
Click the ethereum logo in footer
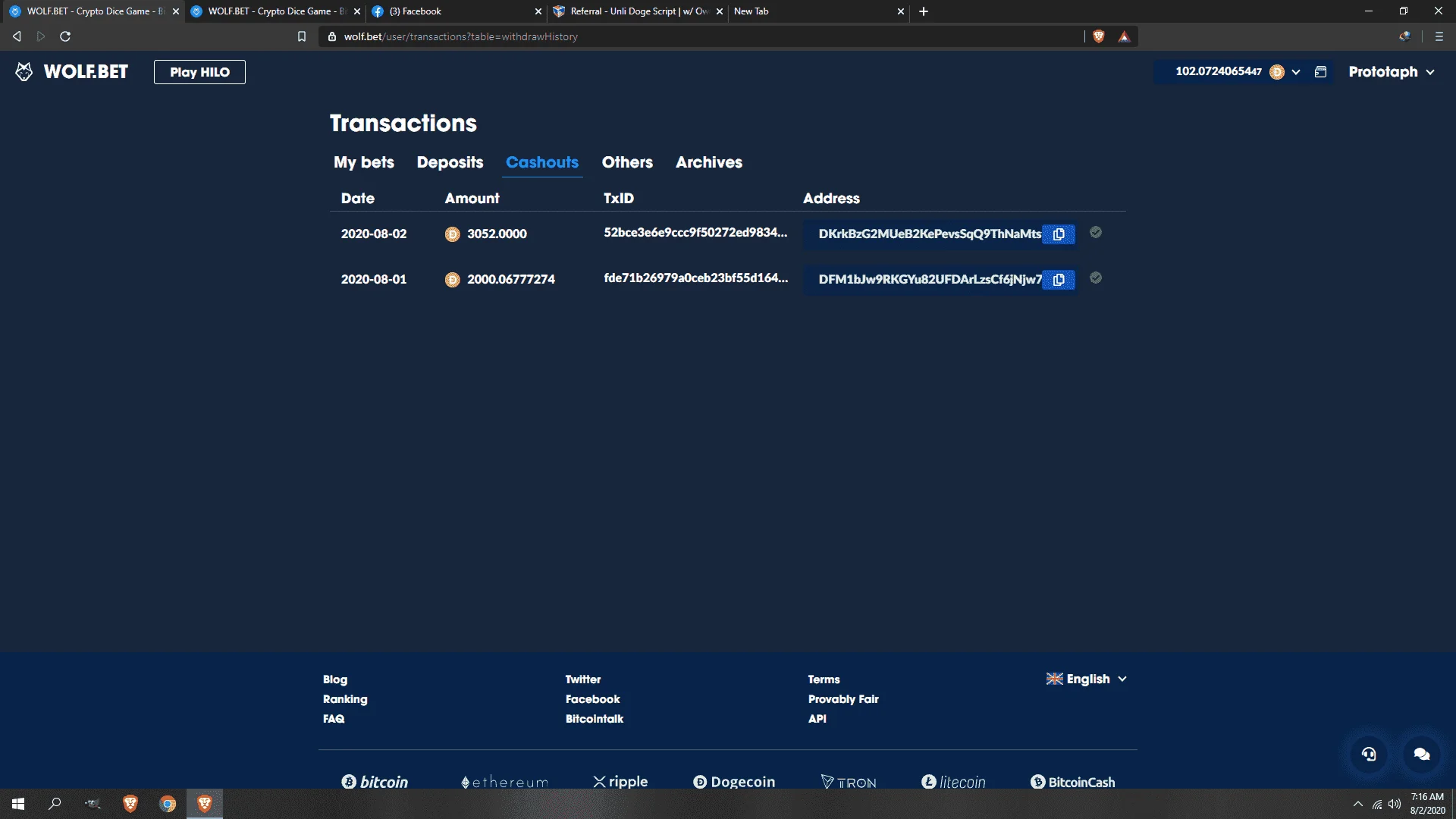504,782
